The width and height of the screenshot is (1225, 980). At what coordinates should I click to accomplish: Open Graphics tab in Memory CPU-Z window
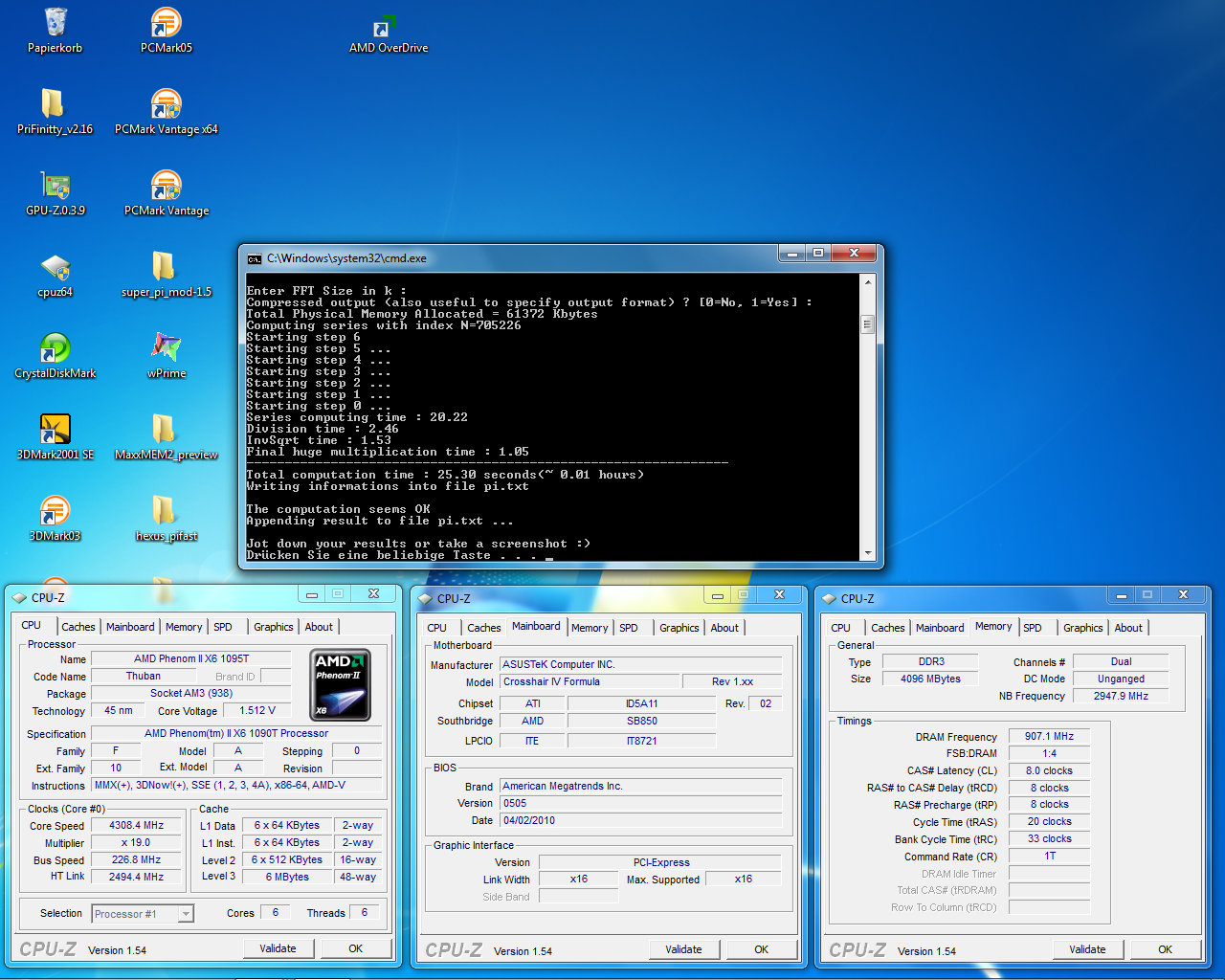point(1083,628)
